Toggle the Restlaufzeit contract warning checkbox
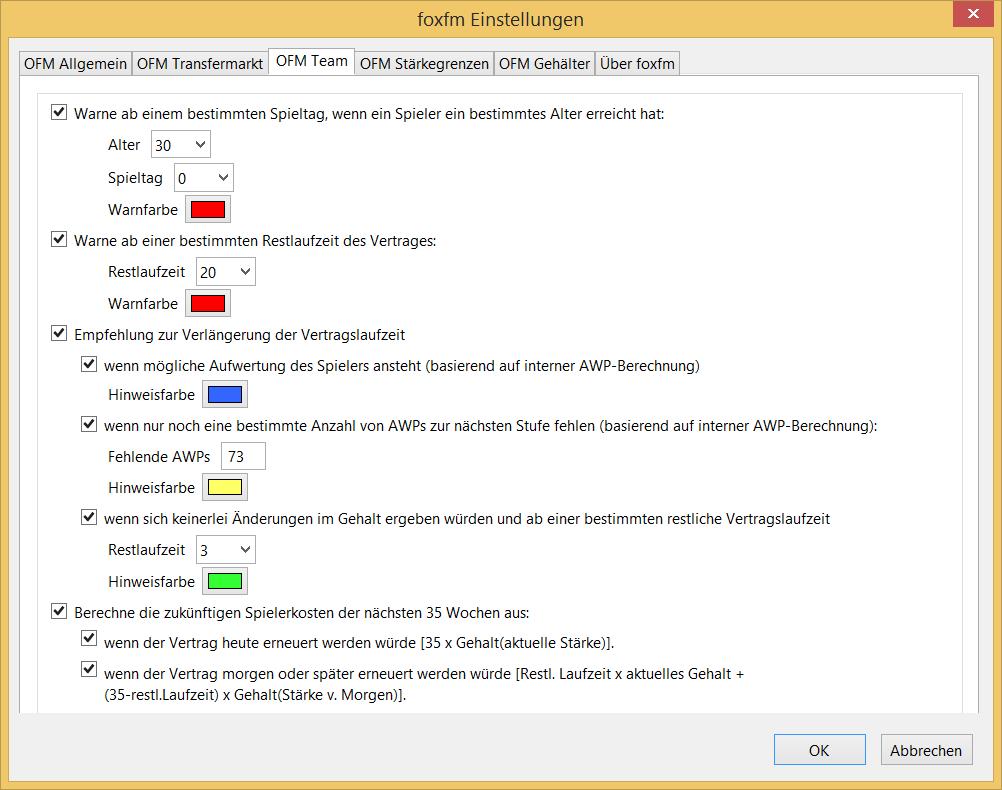 pyautogui.click(x=59, y=240)
